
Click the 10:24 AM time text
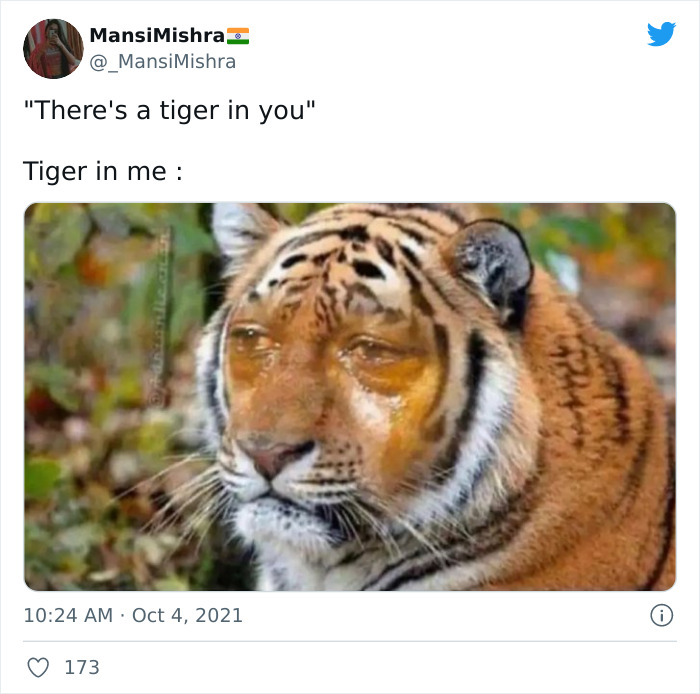(x=67, y=615)
